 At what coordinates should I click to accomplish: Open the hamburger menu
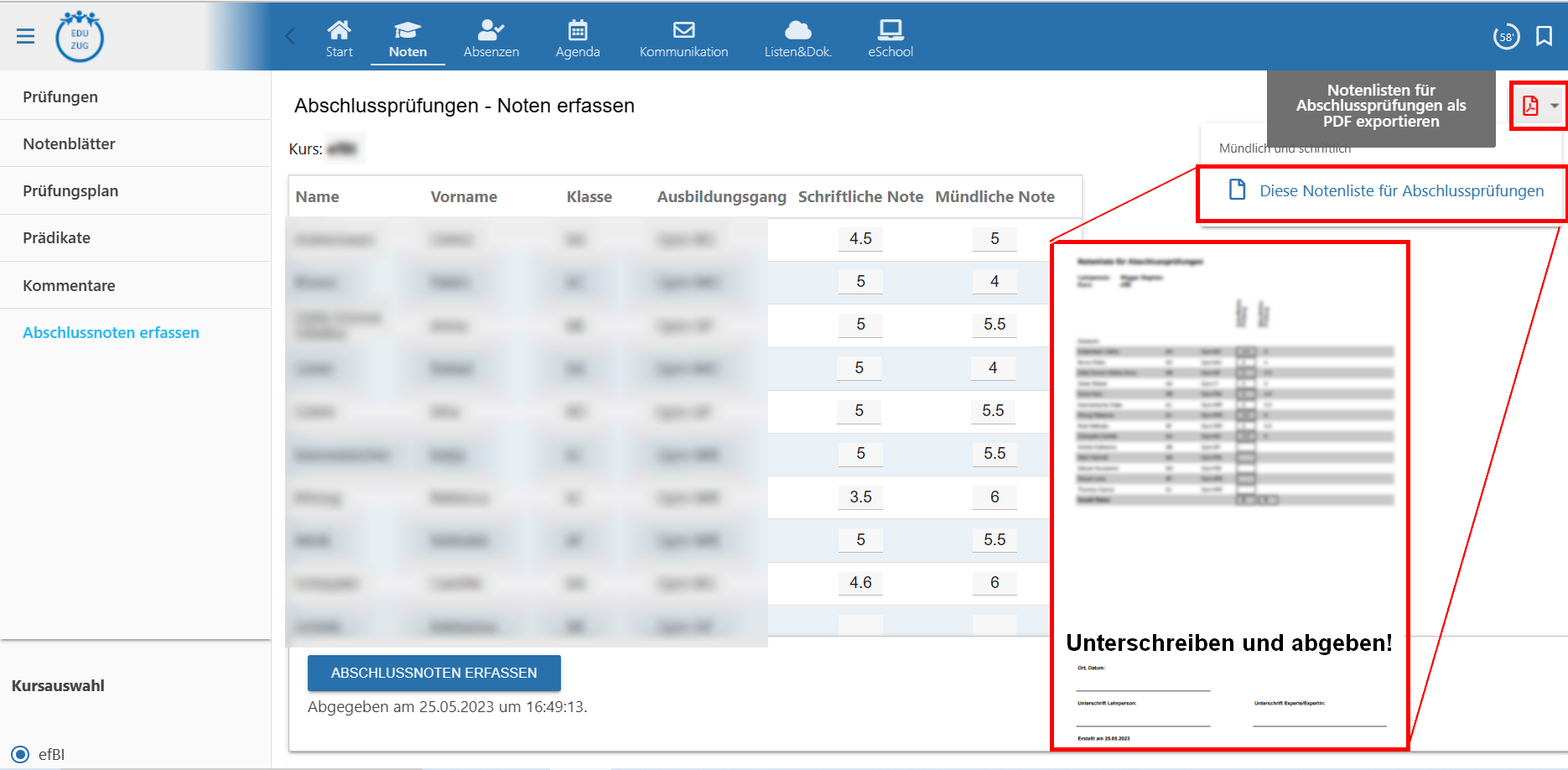(25, 36)
